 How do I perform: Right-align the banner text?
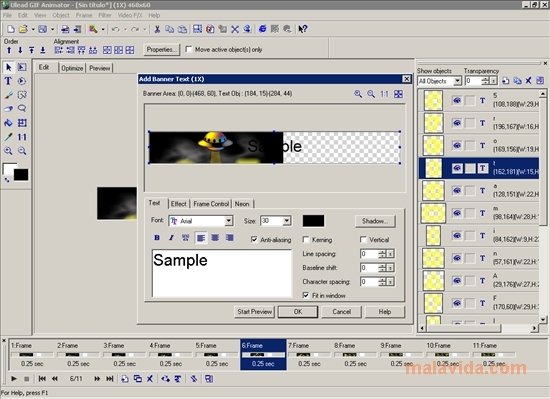[229, 238]
